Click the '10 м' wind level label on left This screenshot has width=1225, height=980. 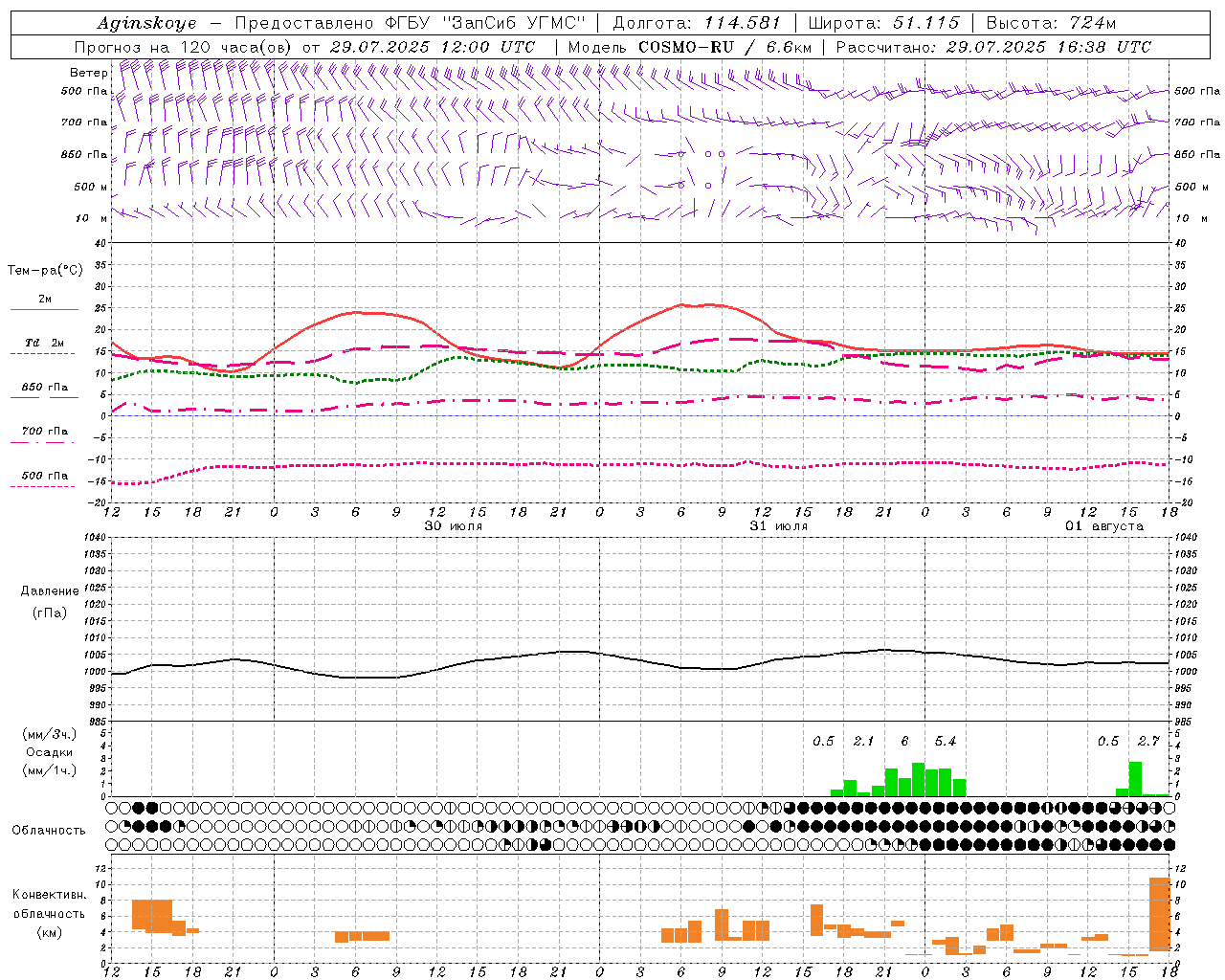pyautogui.click(x=91, y=218)
